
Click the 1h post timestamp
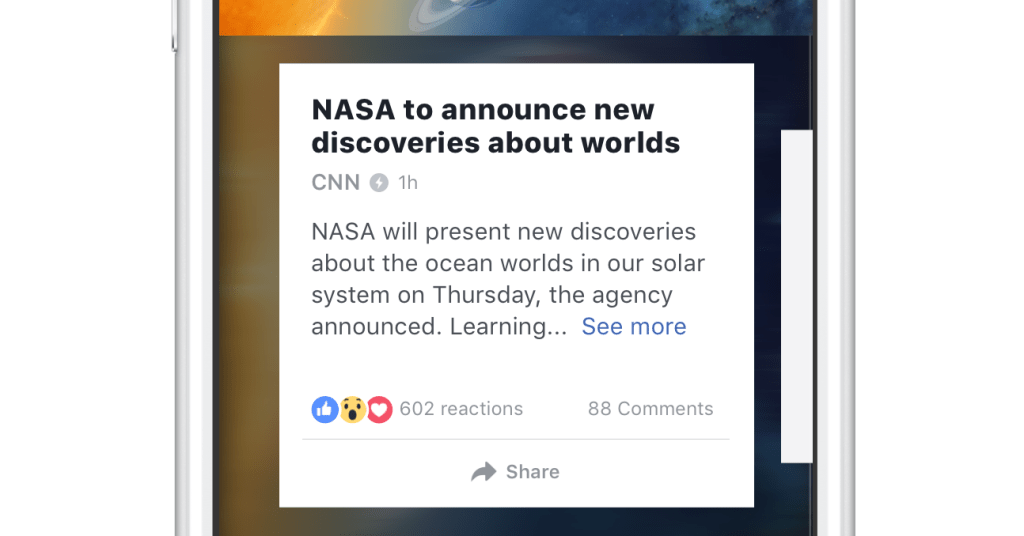point(407,183)
